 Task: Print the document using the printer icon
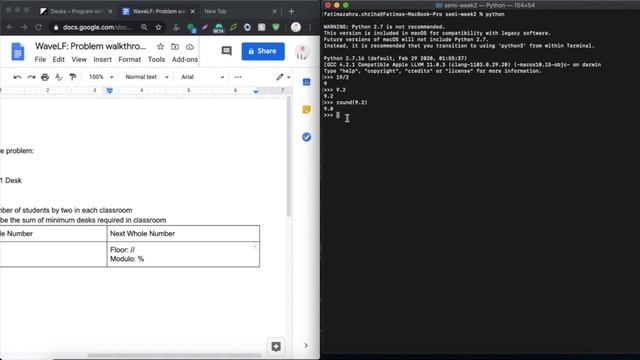(x=45, y=77)
